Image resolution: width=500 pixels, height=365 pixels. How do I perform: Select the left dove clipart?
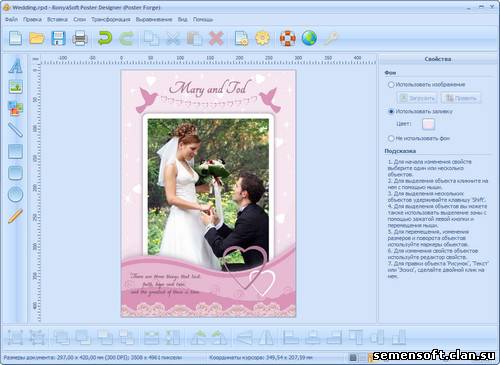click(147, 99)
